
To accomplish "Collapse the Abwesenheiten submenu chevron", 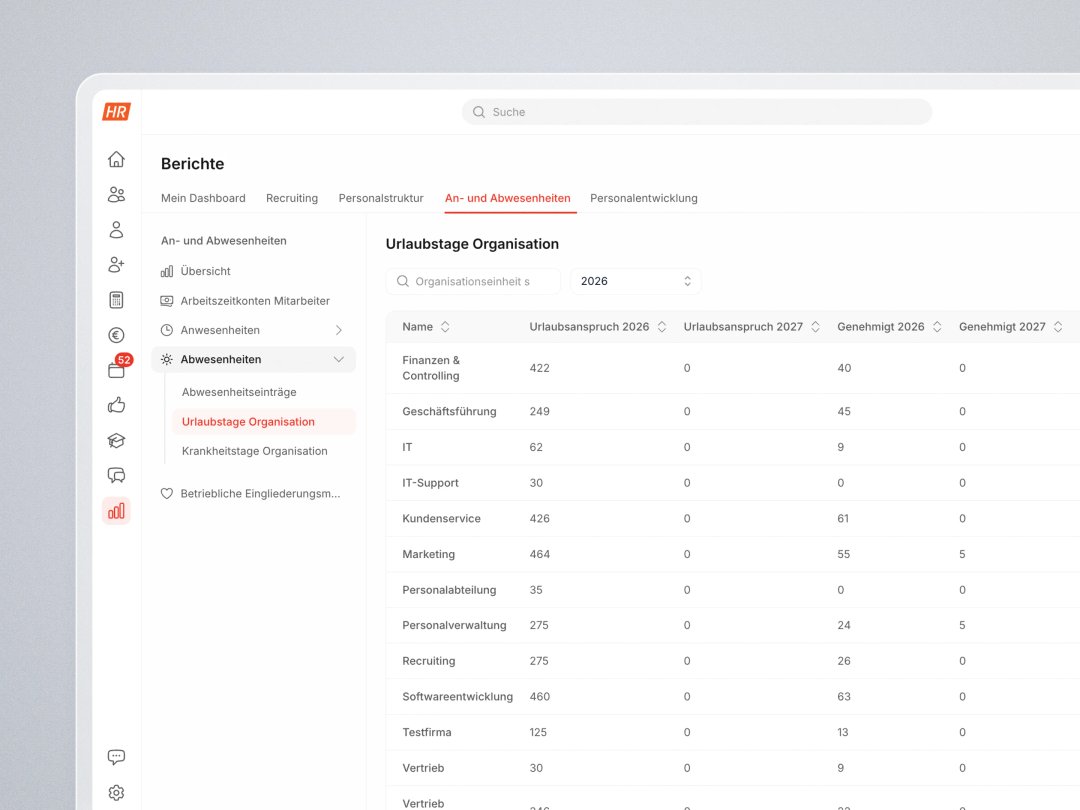I will (339, 360).
